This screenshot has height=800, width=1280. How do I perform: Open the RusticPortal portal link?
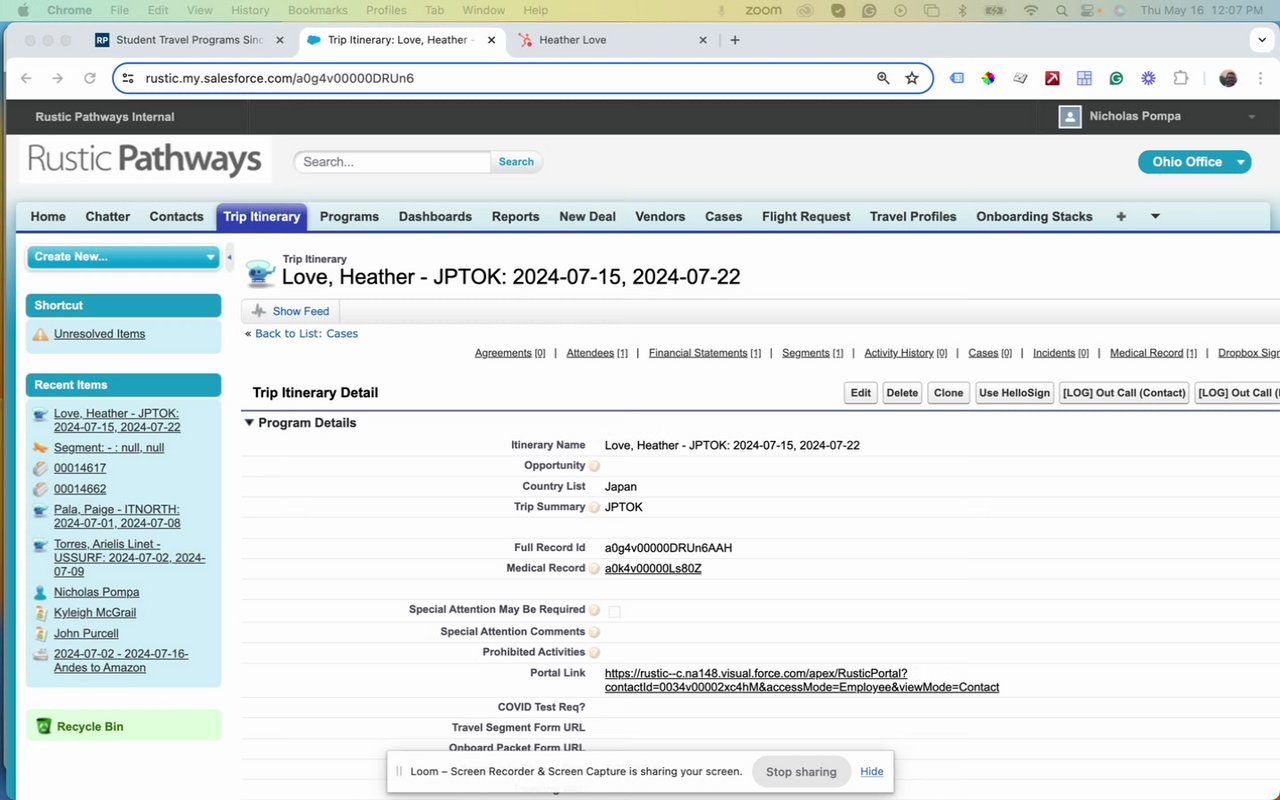[x=802, y=680]
